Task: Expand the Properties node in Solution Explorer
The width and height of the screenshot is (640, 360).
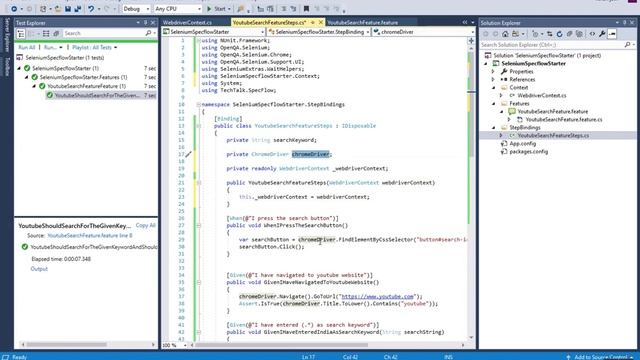Action: click(493, 71)
